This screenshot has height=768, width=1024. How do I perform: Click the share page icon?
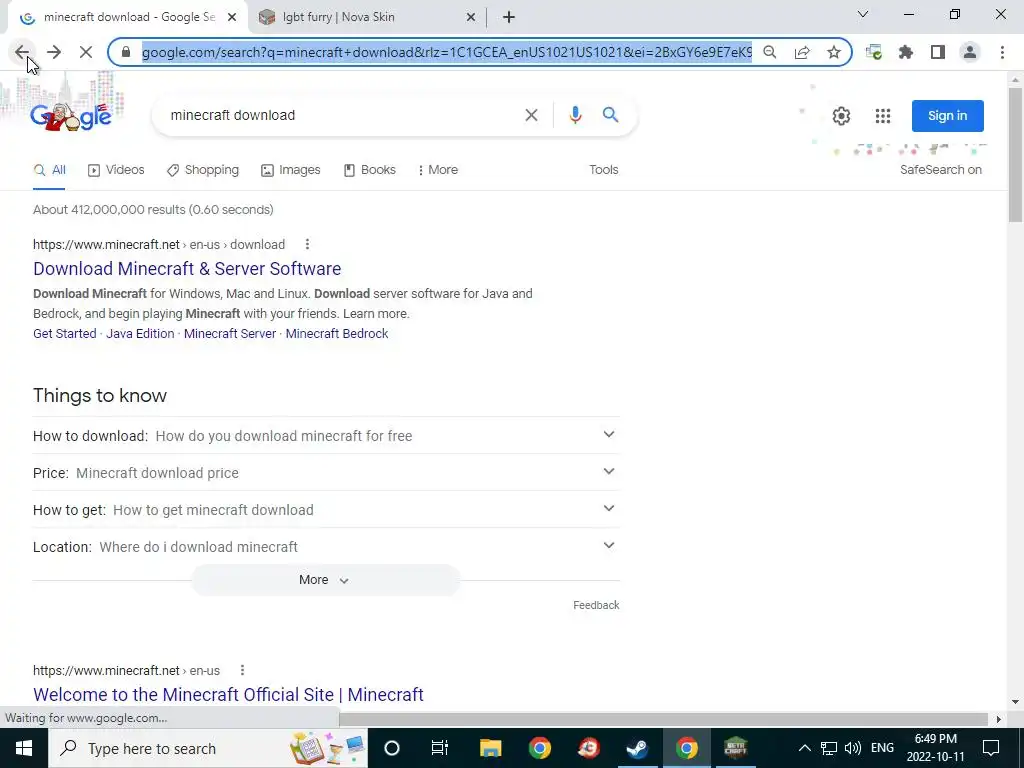click(x=802, y=52)
